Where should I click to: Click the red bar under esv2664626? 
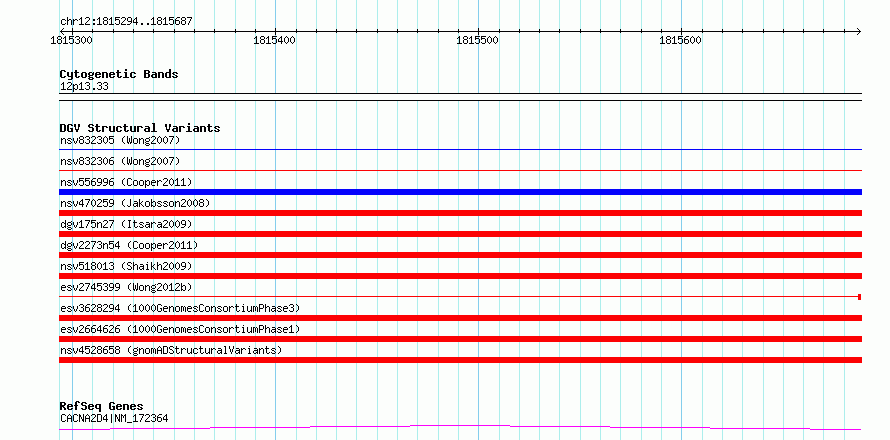[461, 339]
